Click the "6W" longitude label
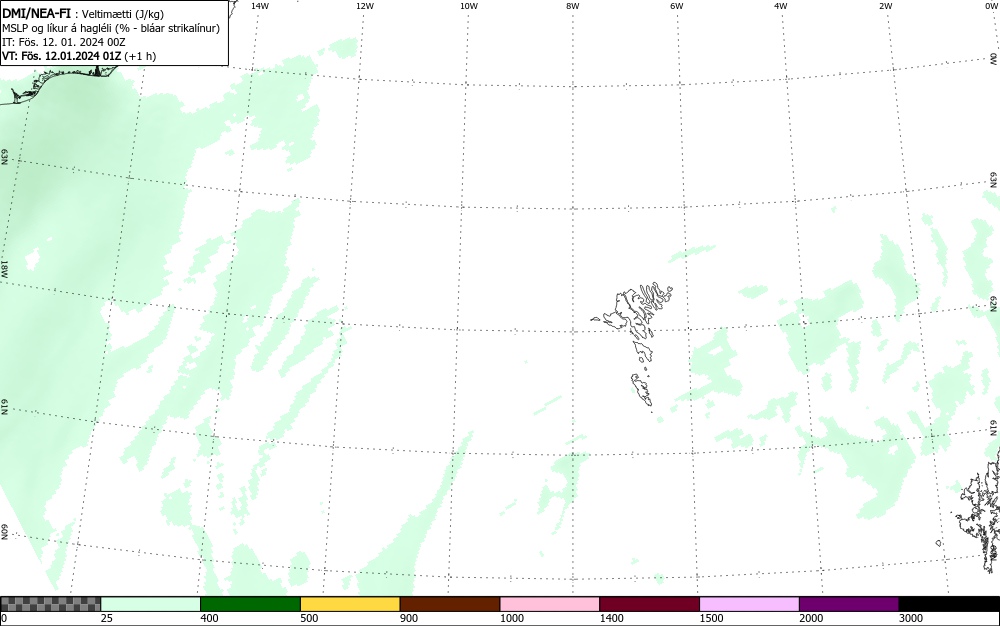1000x626 pixels. pyautogui.click(x=677, y=6)
